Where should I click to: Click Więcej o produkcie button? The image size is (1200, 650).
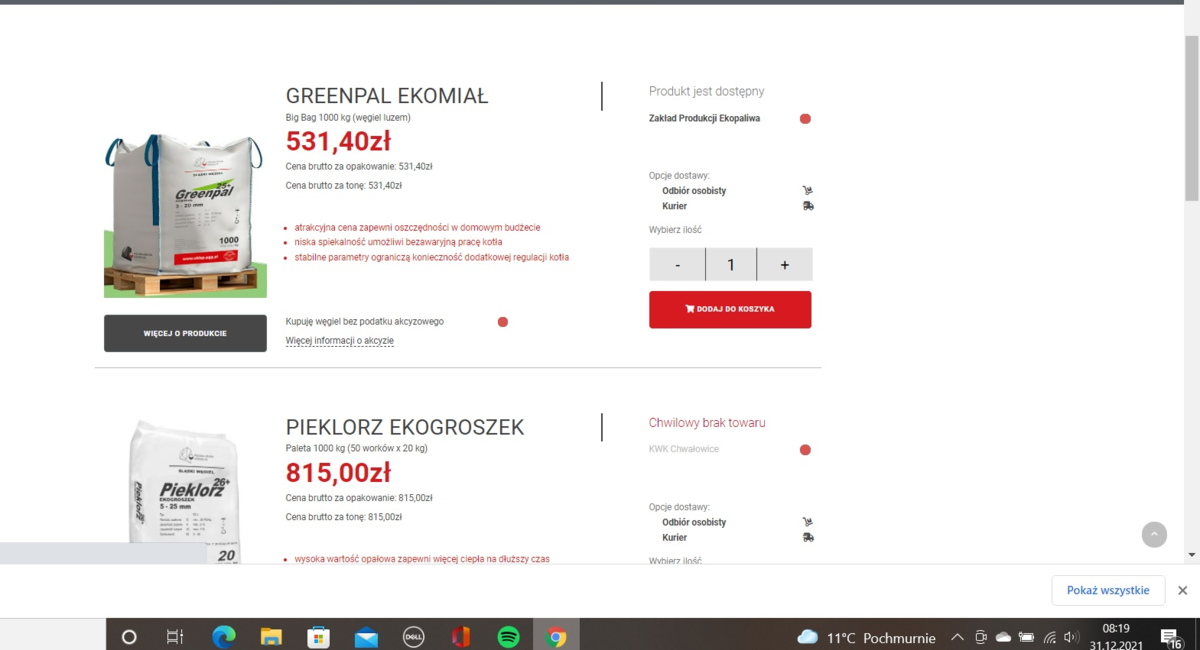tap(185, 333)
